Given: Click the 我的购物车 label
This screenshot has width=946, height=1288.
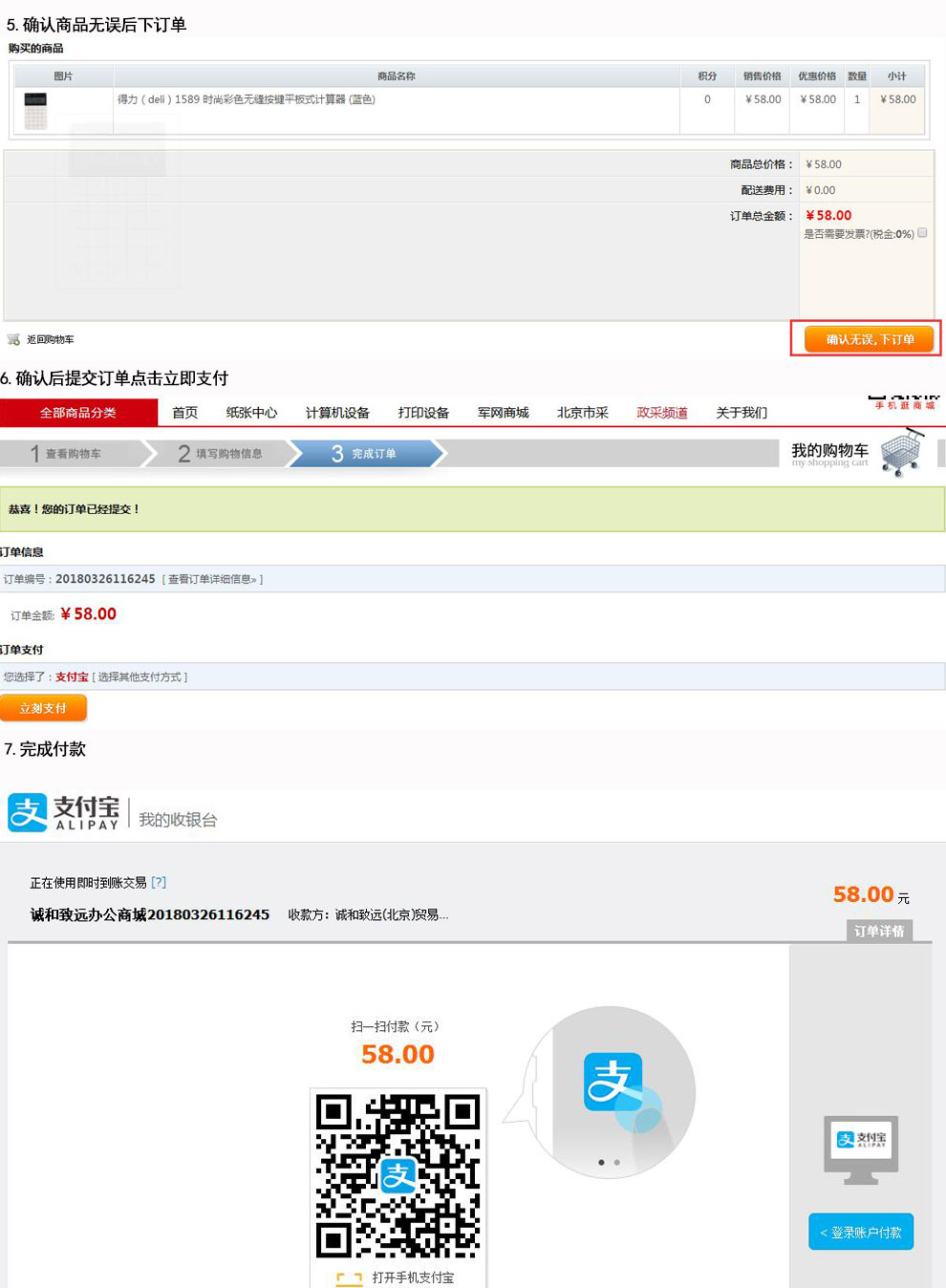Looking at the screenshot, I should [x=829, y=450].
